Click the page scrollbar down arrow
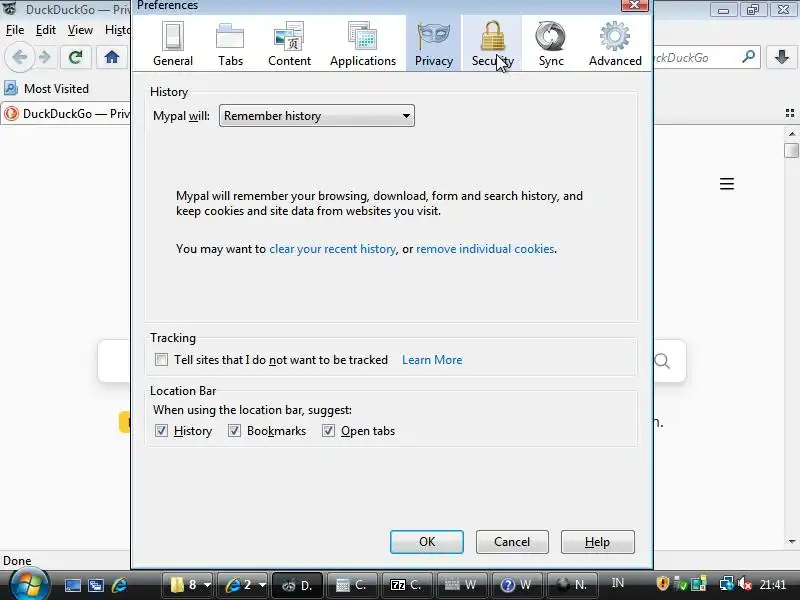Viewport: 800px width, 600px height. (792, 542)
